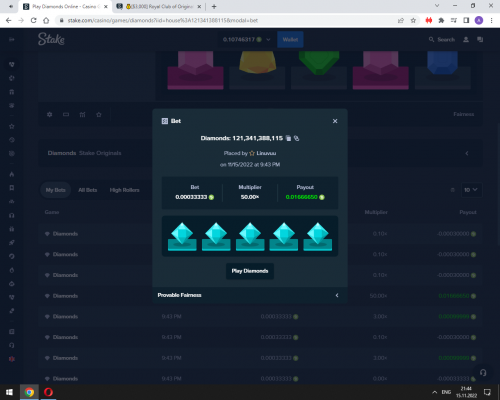The height and width of the screenshot is (400, 500).
Task: Share this page via address bar icon
Action: [401, 20]
